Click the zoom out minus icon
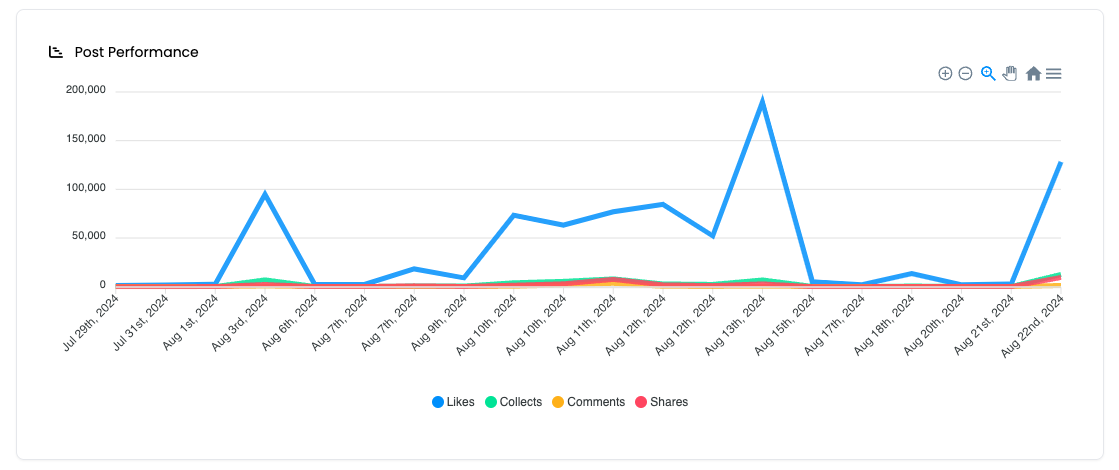 [966, 73]
